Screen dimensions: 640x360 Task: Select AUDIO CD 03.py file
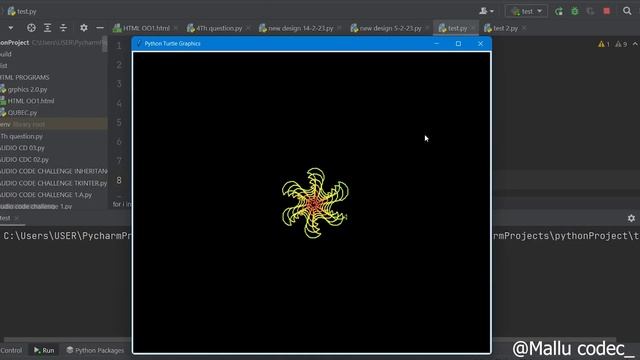(22, 148)
